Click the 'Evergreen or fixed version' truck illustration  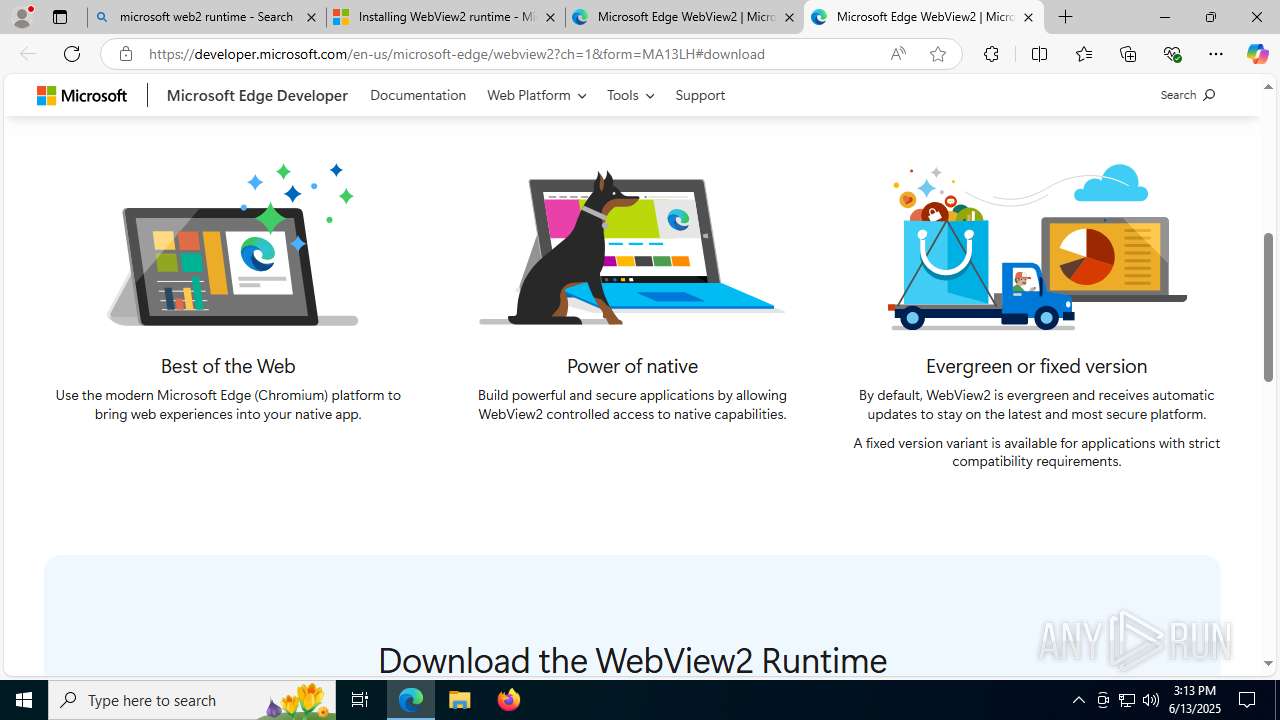tap(1037, 247)
